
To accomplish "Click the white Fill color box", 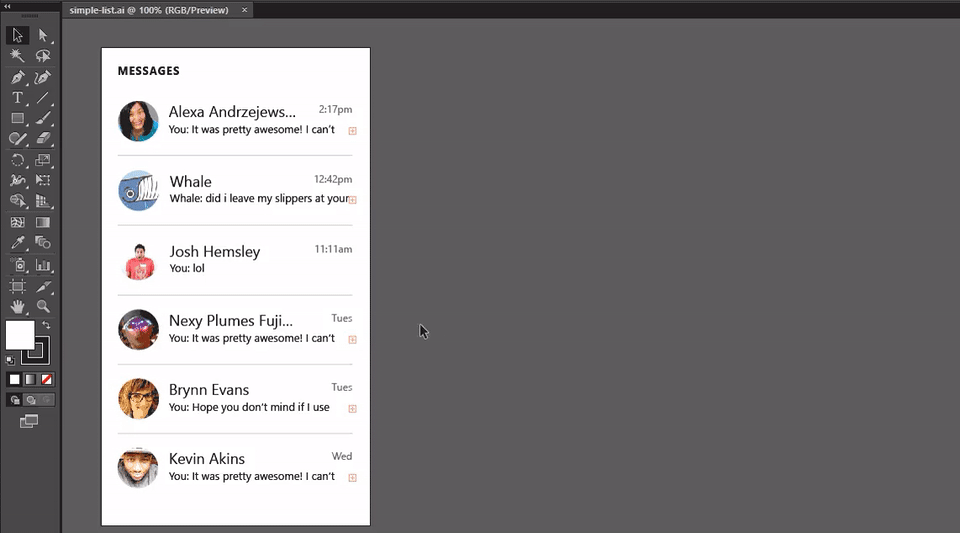I will pyautogui.click(x=19, y=334).
